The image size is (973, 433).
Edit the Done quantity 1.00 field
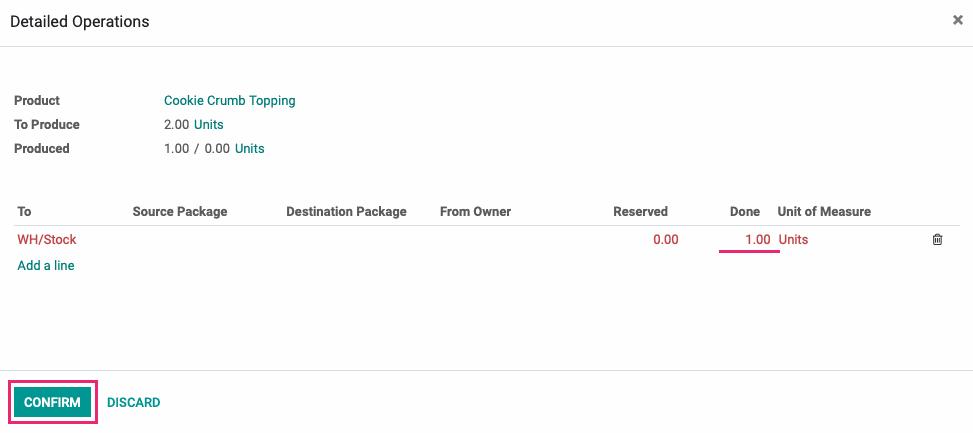pyautogui.click(x=748, y=239)
